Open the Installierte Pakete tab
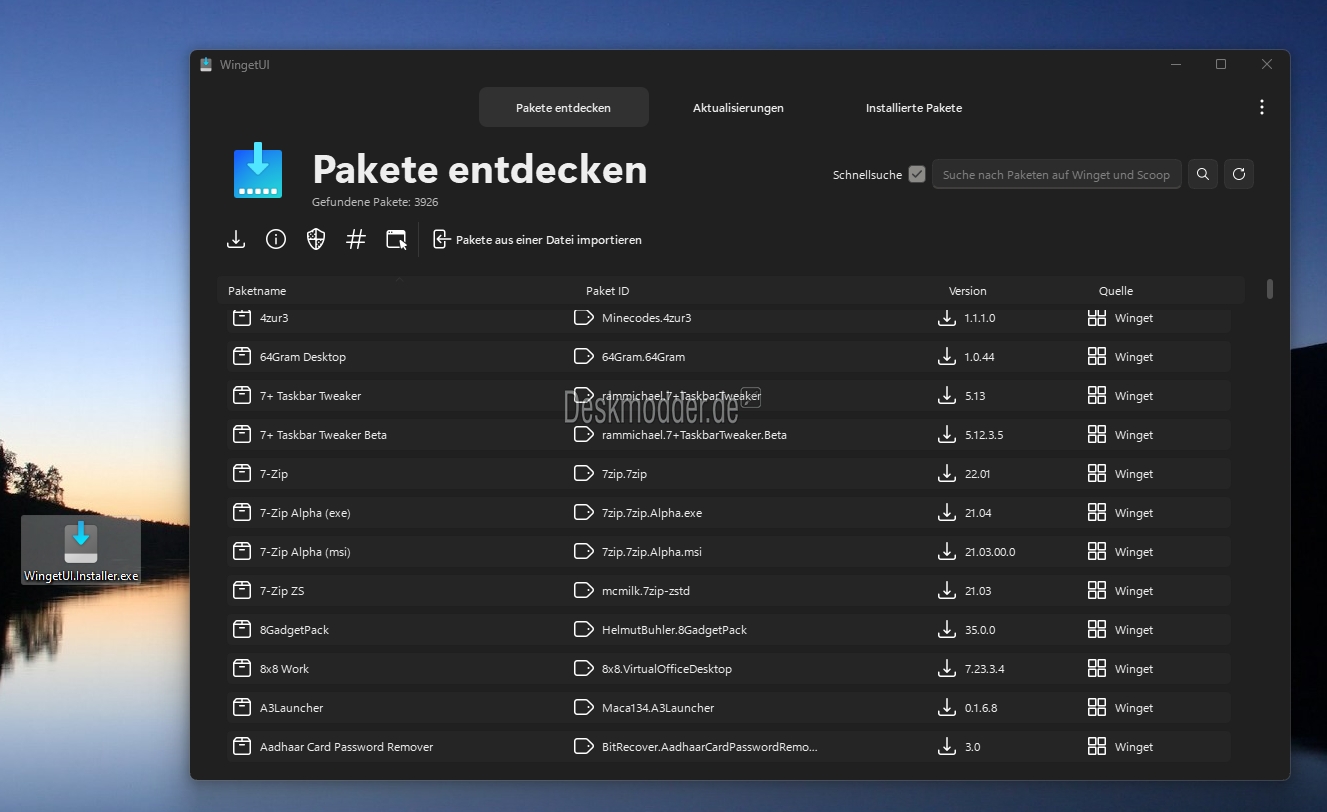Screen dimensions: 1327x812 [x=914, y=107]
